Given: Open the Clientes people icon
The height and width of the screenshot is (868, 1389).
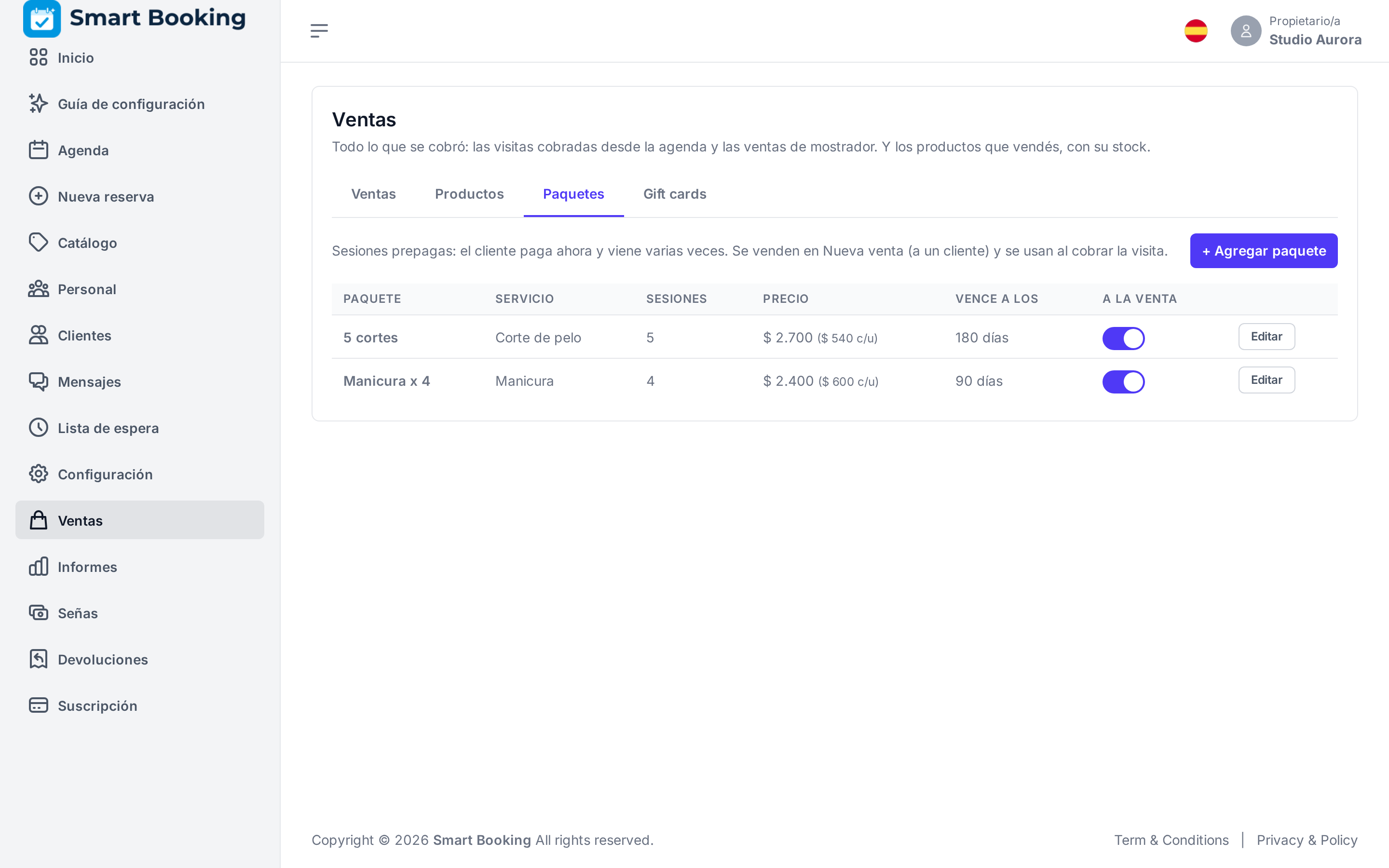Looking at the screenshot, I should tap(39, 335).
